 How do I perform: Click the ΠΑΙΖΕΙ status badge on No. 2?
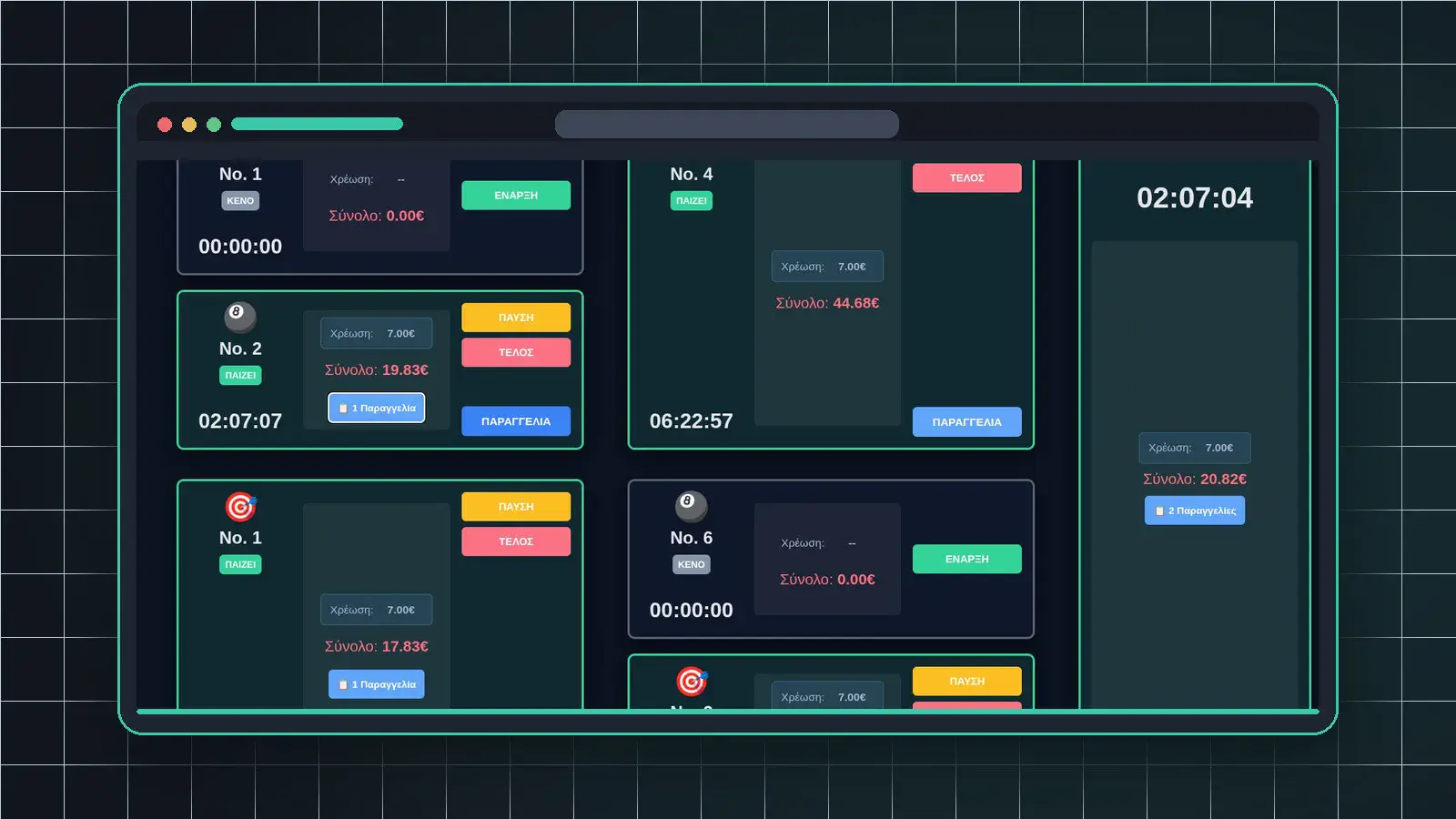(x=240, y=375)
